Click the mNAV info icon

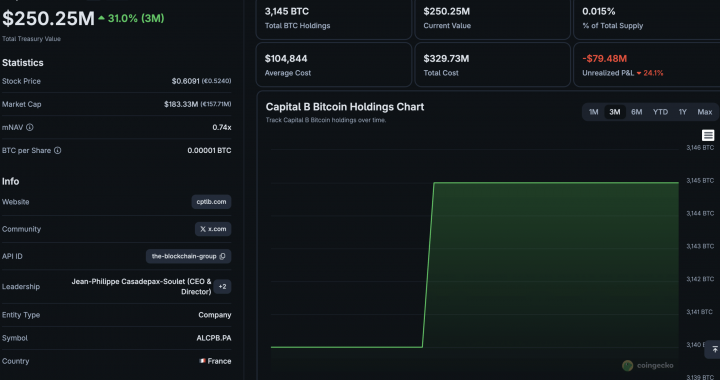(x=30, y=127)
